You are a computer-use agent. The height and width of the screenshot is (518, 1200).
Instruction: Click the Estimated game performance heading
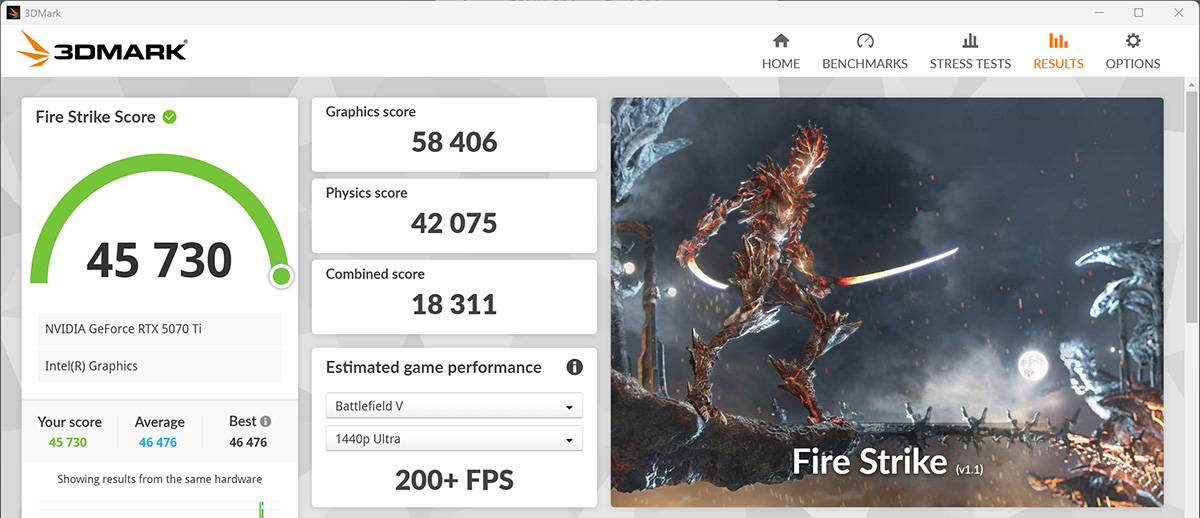[x=434, y=367]
